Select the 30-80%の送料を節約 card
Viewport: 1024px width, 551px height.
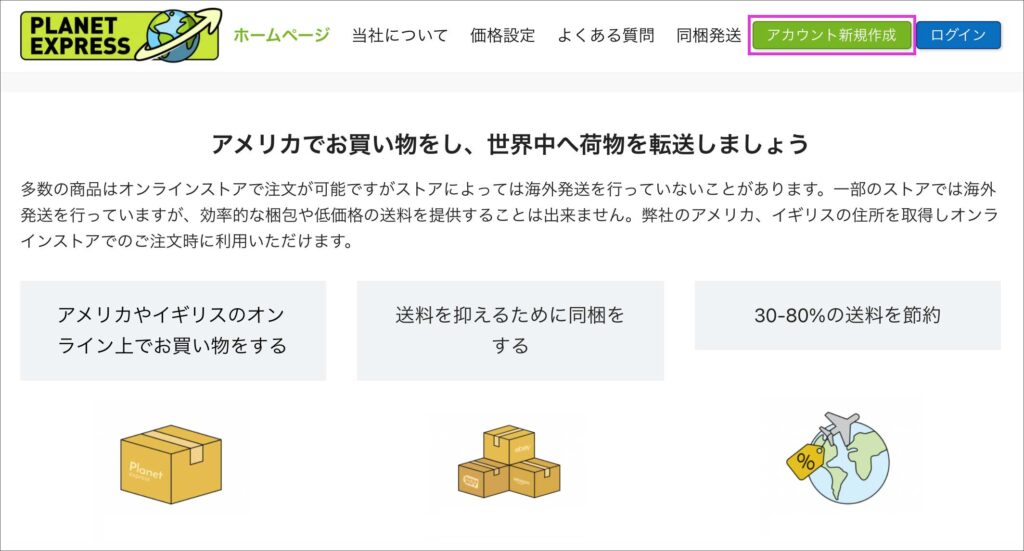(x=847, y=315)
